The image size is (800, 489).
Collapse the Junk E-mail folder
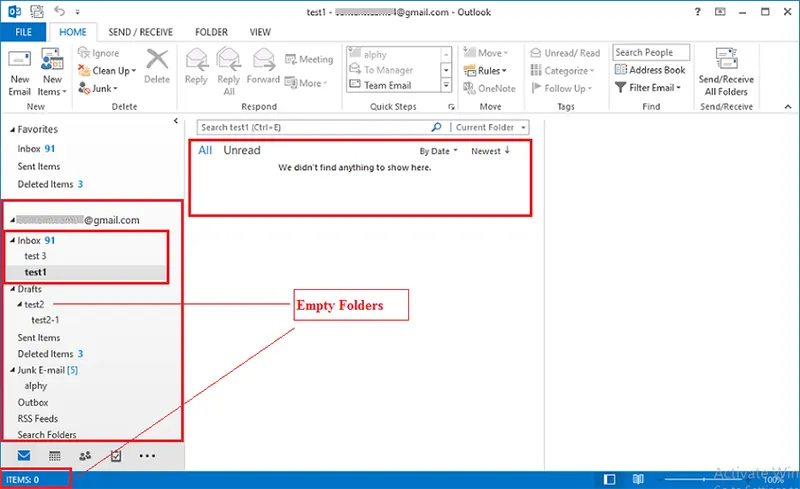[12, 370]
